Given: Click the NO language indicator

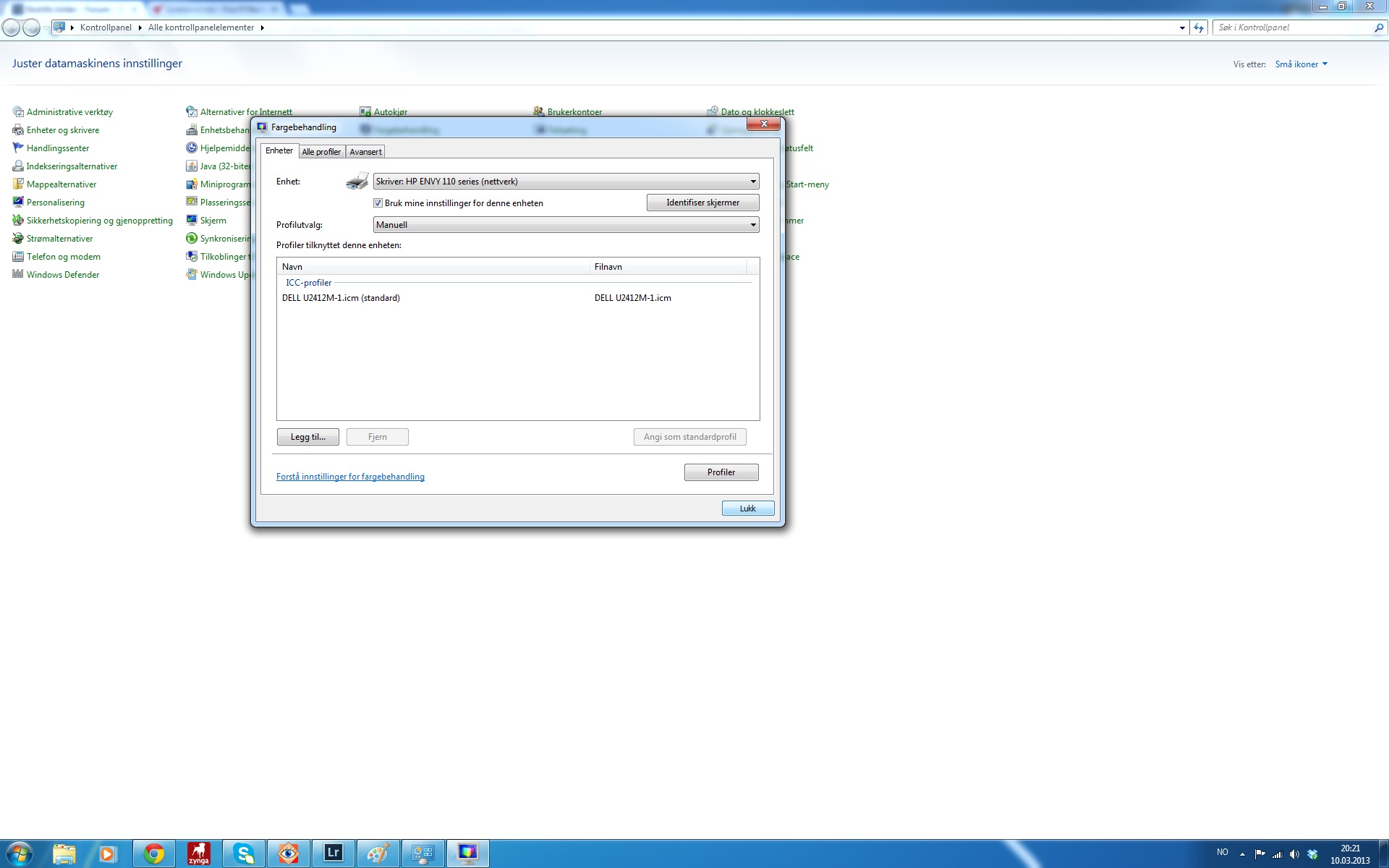Looking at the screenshot, I should point(1223,852).
